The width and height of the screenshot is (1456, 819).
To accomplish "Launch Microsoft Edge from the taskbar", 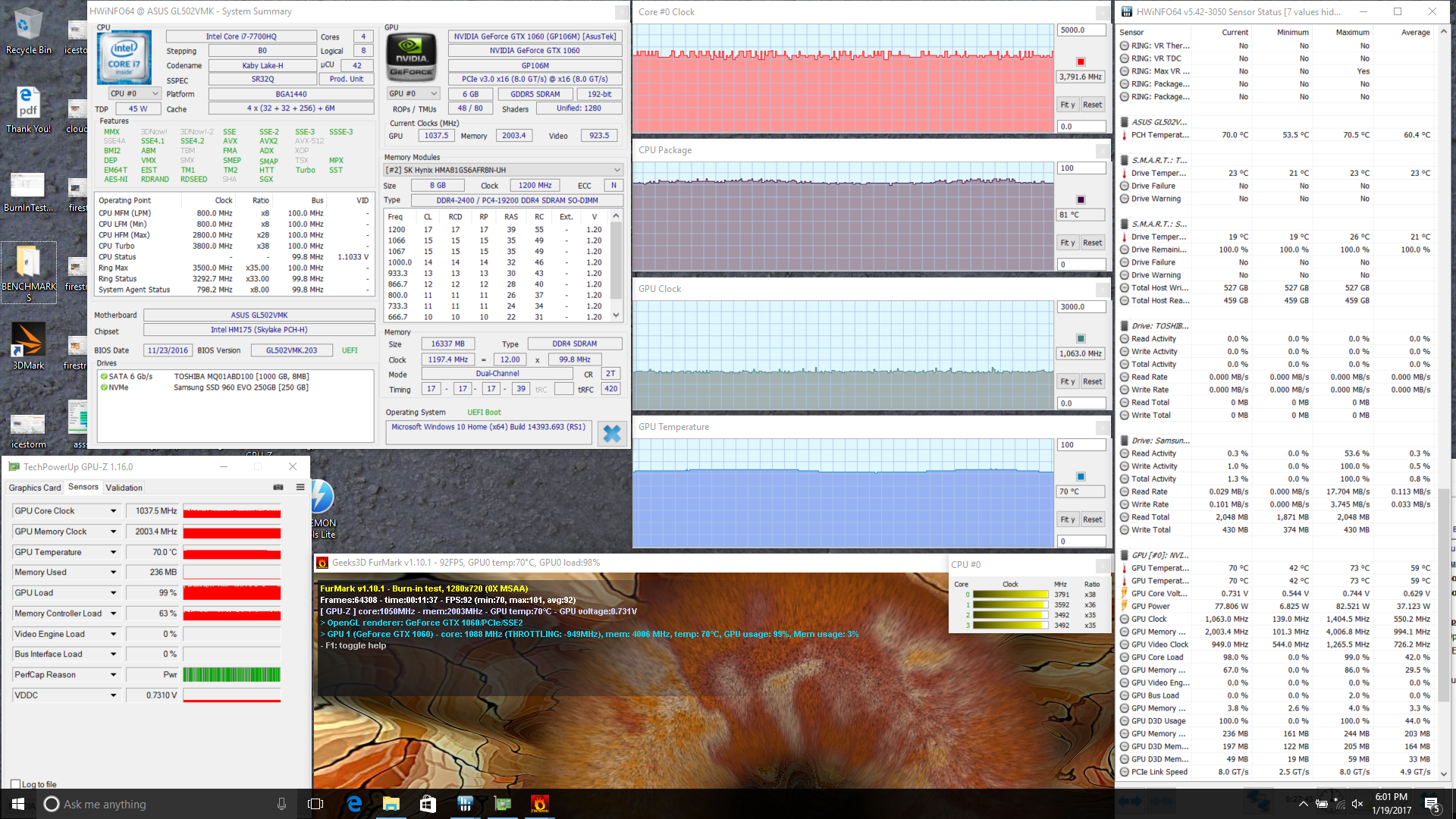I will [x=354, y=804].
